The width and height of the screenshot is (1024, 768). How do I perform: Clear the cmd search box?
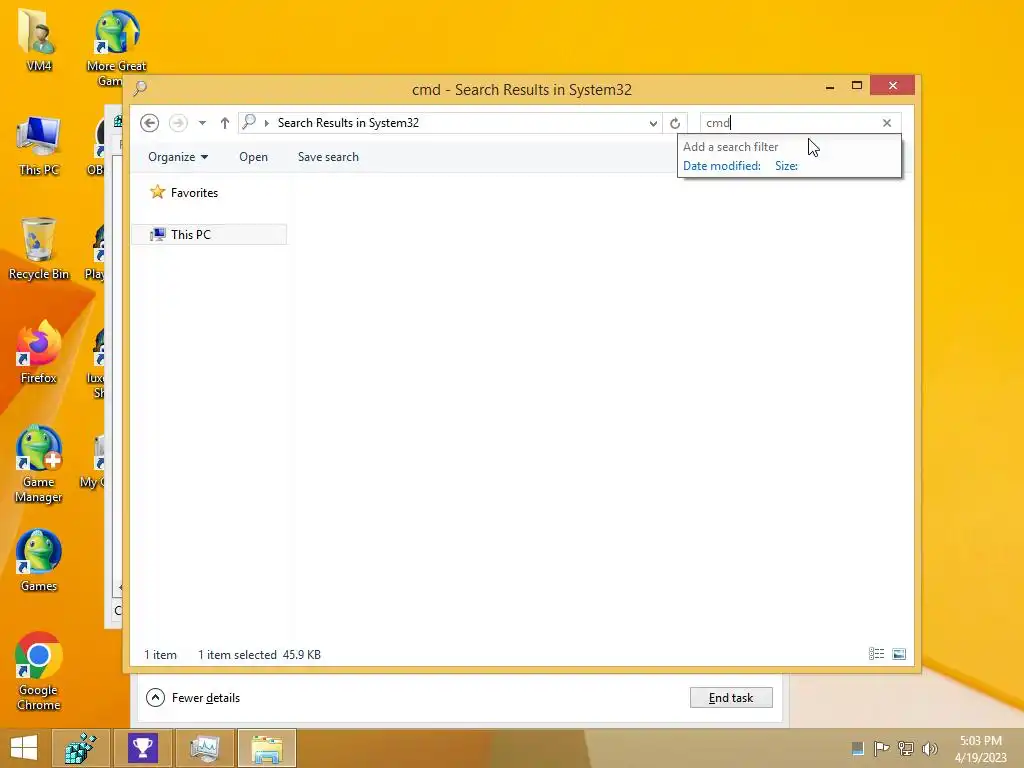coord(887,123)
